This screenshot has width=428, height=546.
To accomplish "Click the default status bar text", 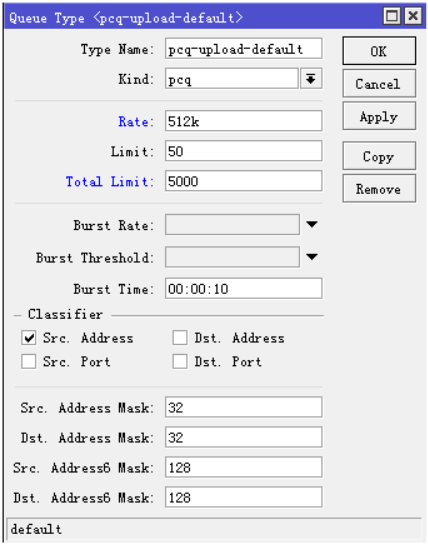I will [x=36, y=529].
